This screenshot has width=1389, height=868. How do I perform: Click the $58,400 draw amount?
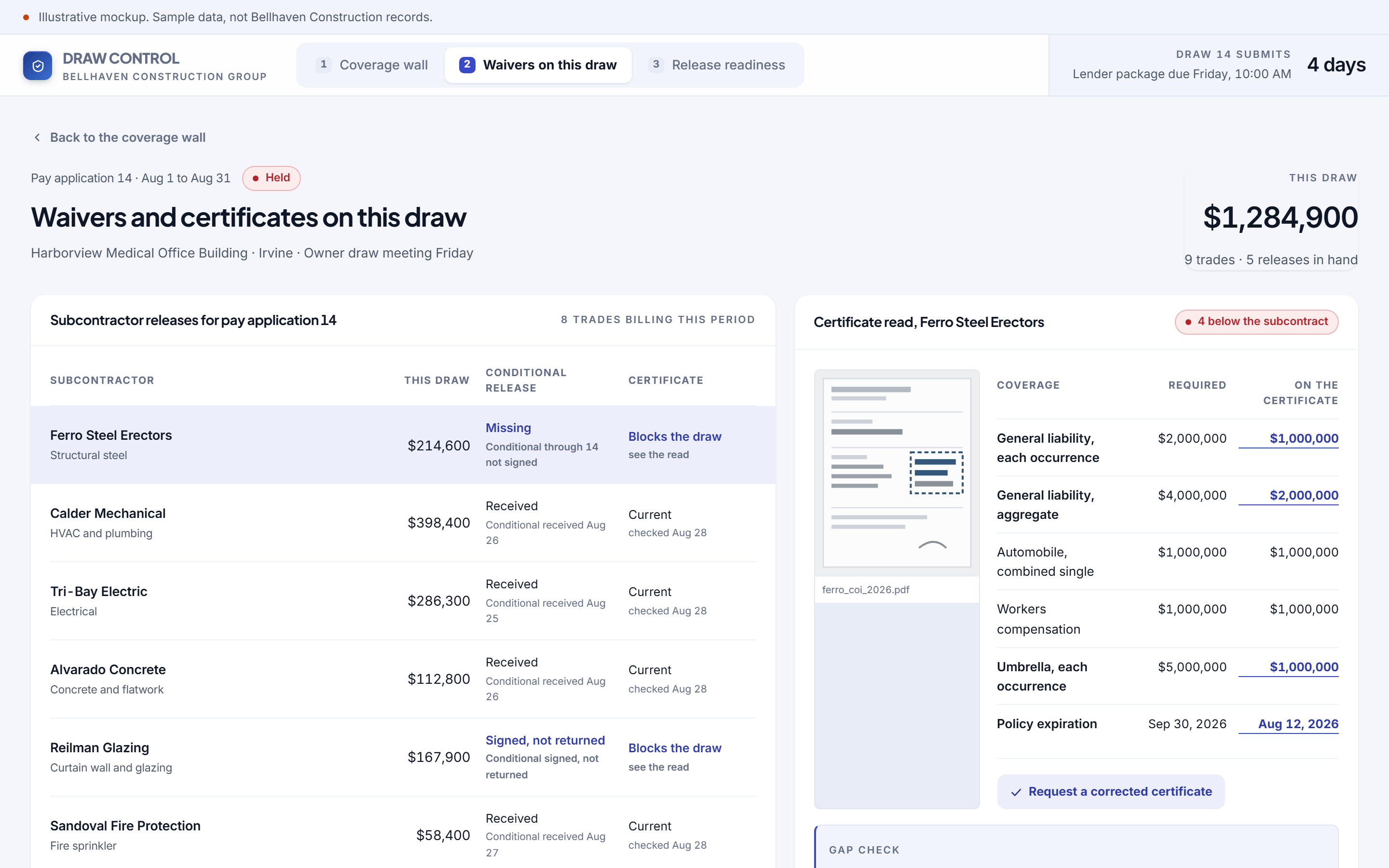(443, 835)
